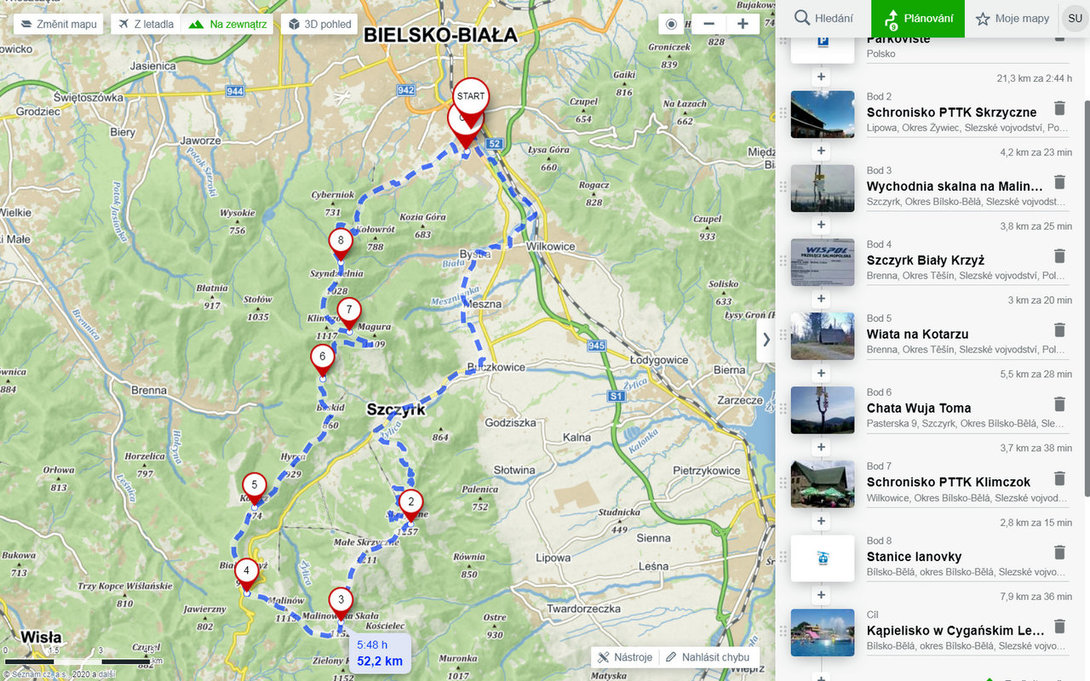
Task: Switch to the Moje mapy tab
Action: click(x=1012, y=18)
